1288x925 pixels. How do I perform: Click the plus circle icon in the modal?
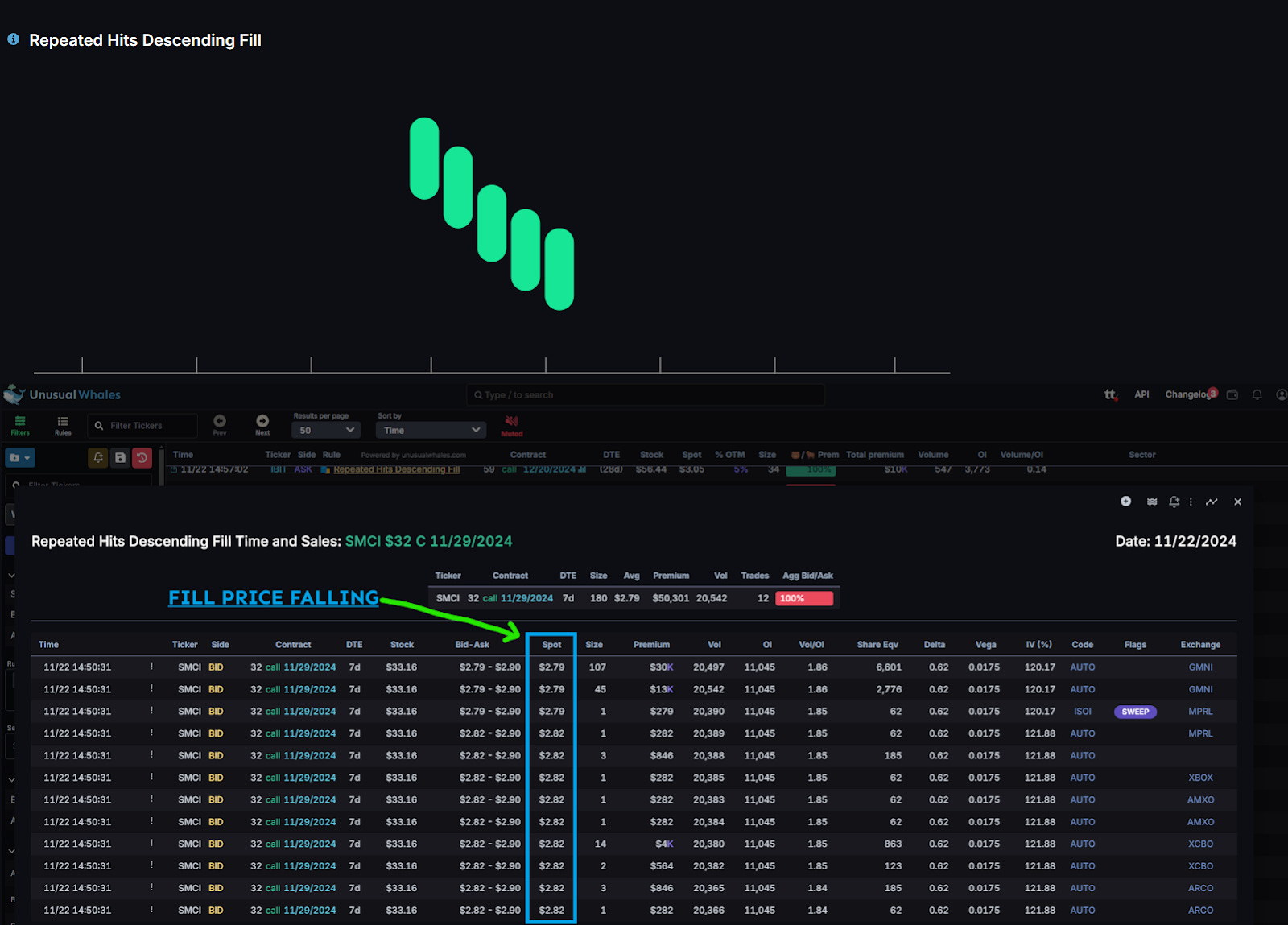coord(1125,501)
